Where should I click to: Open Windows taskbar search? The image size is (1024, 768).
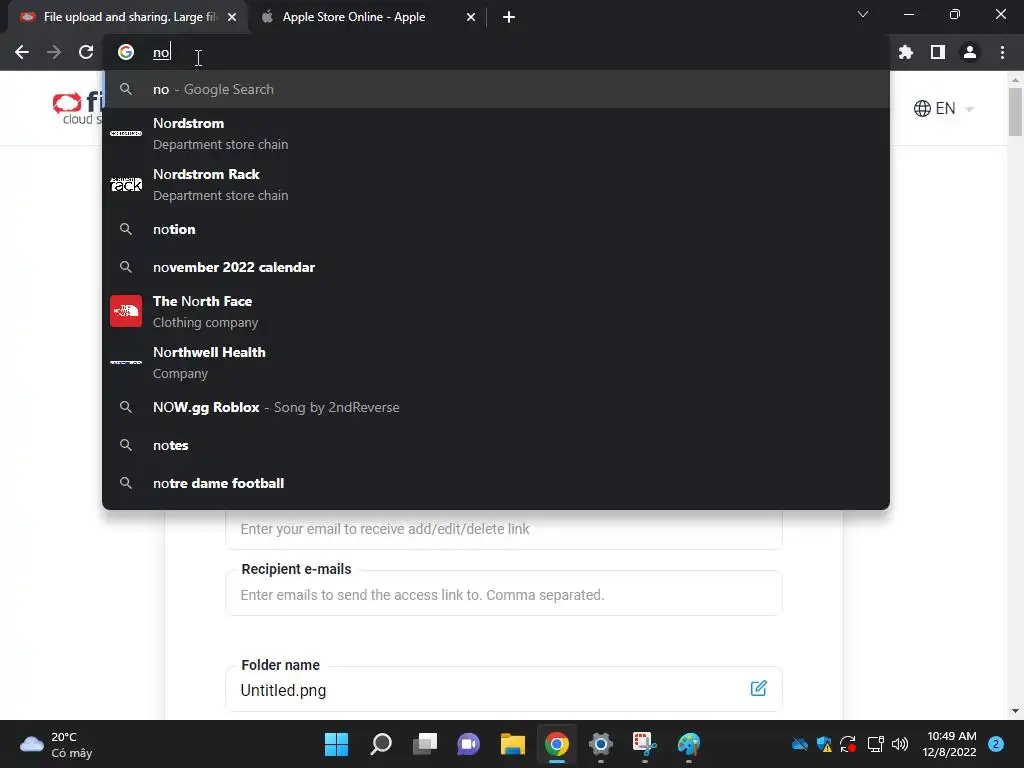(381, 744)
